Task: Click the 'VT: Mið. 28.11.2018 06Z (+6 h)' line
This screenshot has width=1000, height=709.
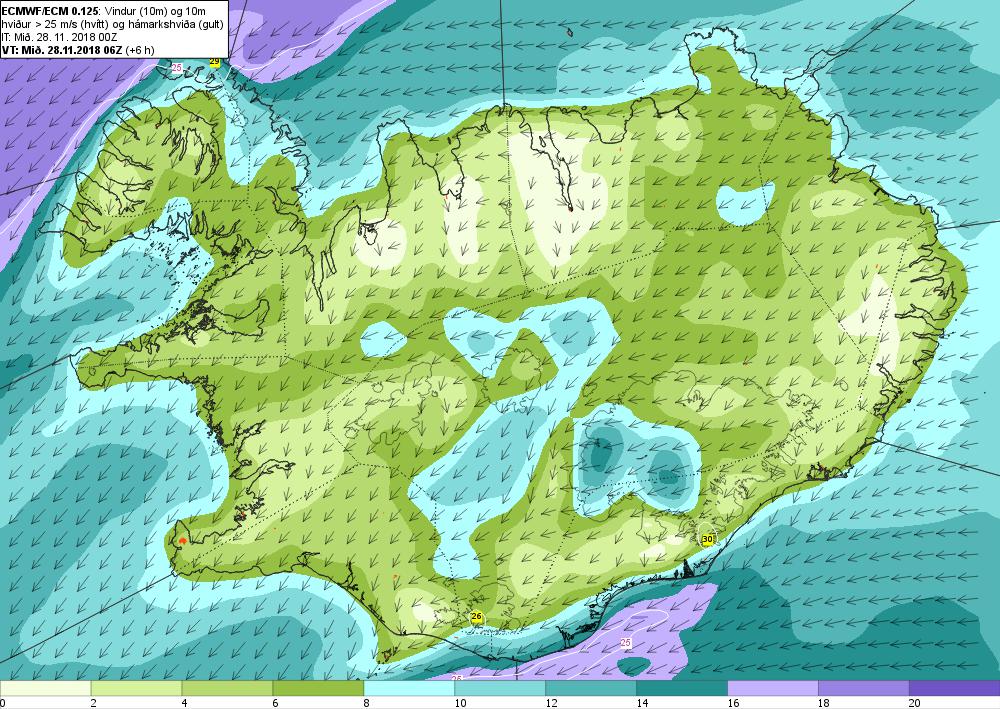Action: 78,50
